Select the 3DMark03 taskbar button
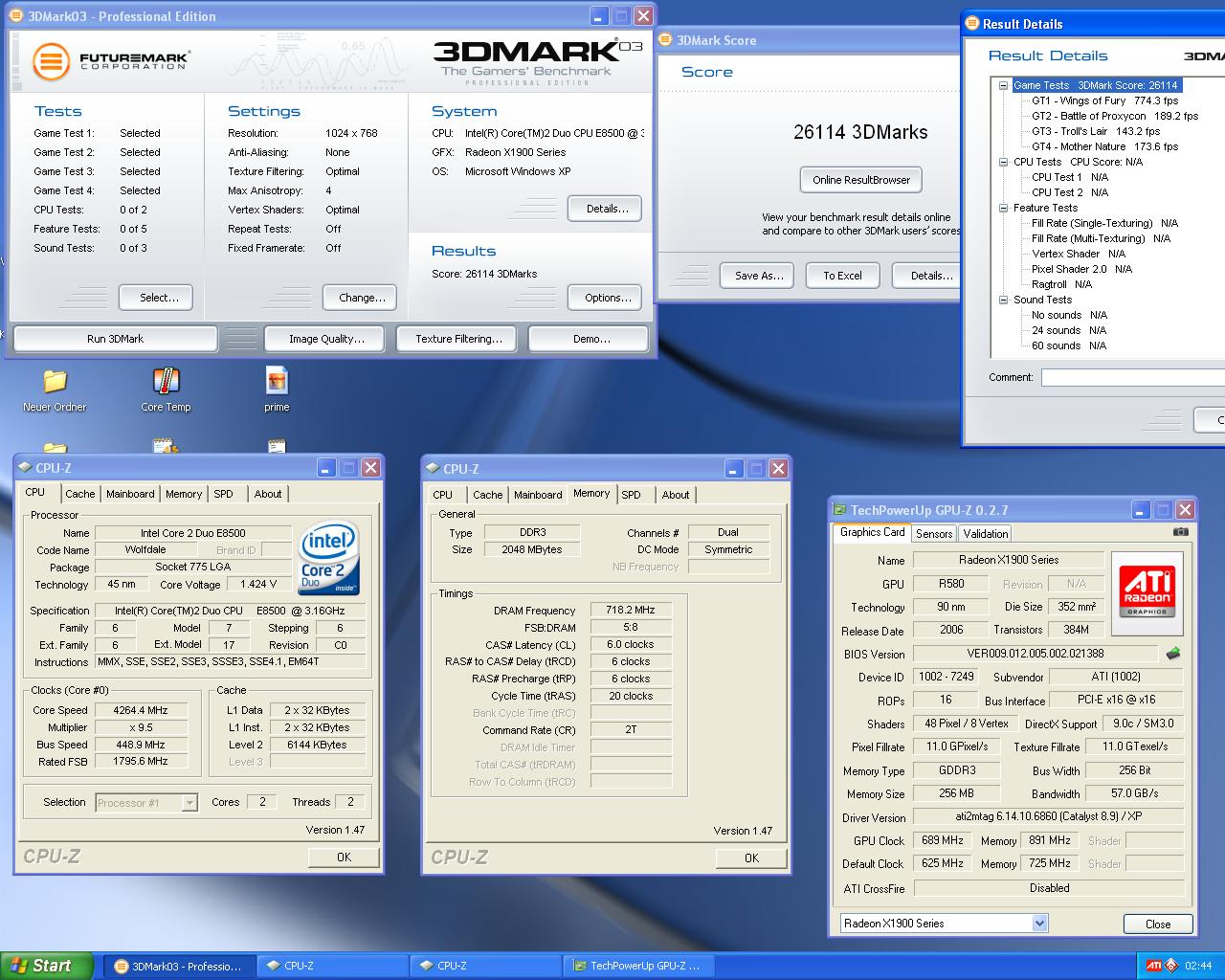1225x980 pixels. coord(178,966)
